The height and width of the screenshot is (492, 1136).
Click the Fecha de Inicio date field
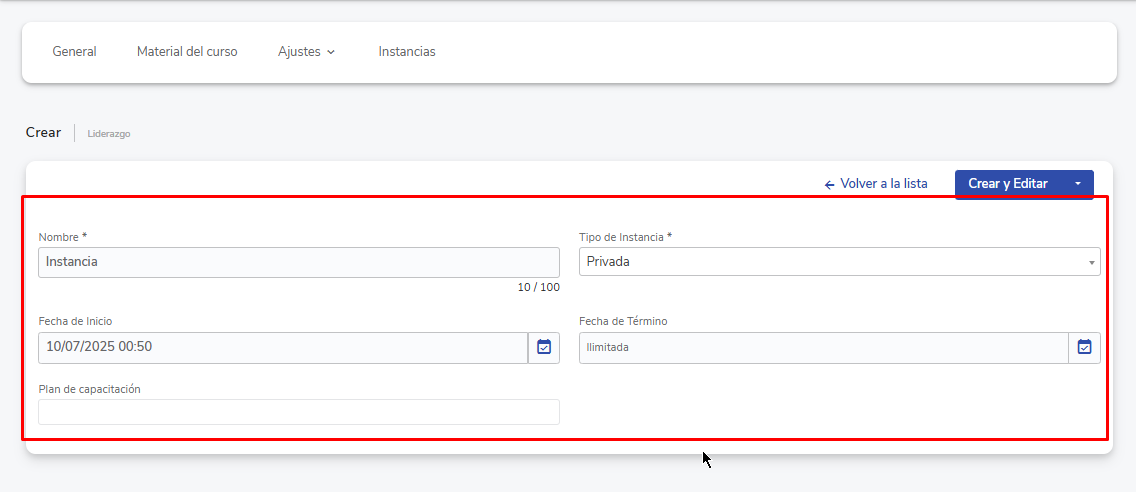click(x=283, y=348)
